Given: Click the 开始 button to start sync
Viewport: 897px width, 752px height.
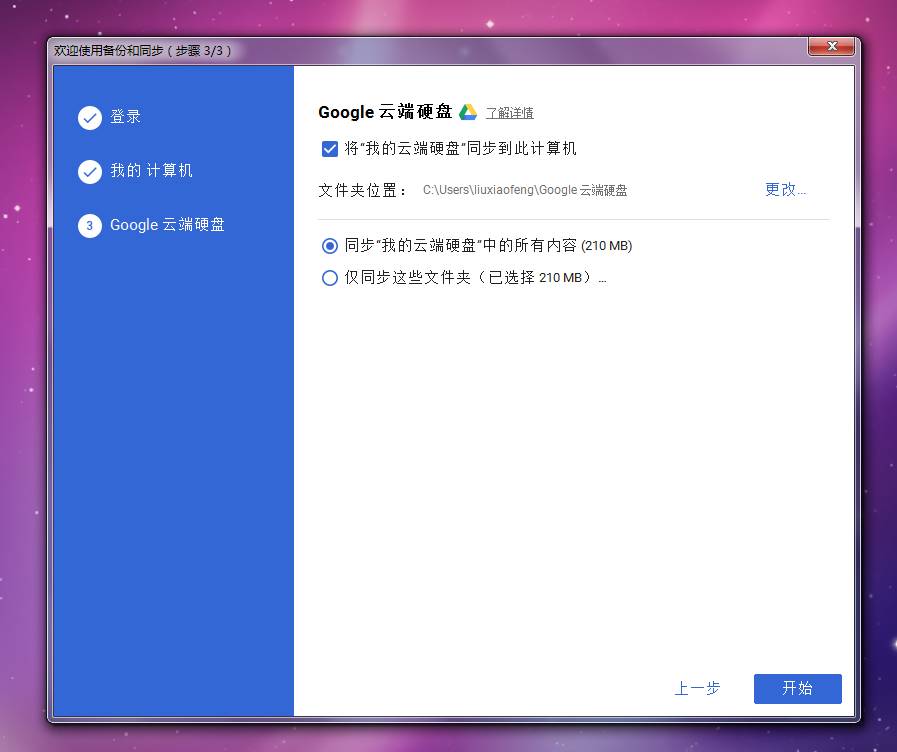Looking at the screenshot, I should (x=797, y=689).
